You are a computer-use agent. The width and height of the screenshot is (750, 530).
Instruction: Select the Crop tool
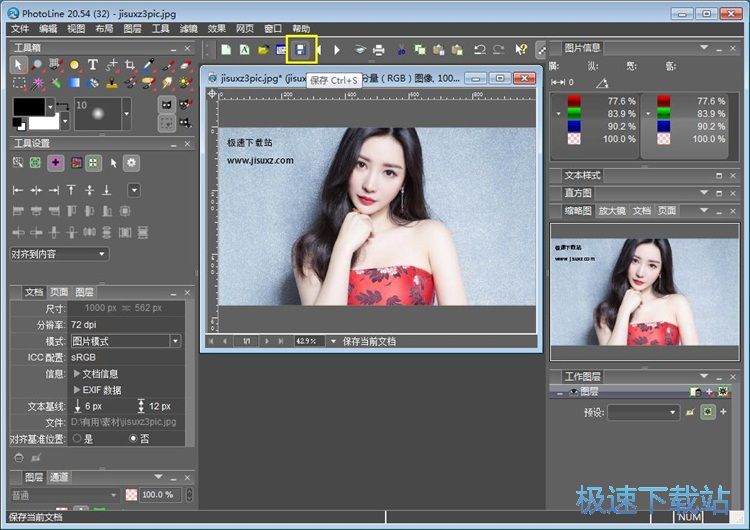pyautogui.click(x=129, y=65)
